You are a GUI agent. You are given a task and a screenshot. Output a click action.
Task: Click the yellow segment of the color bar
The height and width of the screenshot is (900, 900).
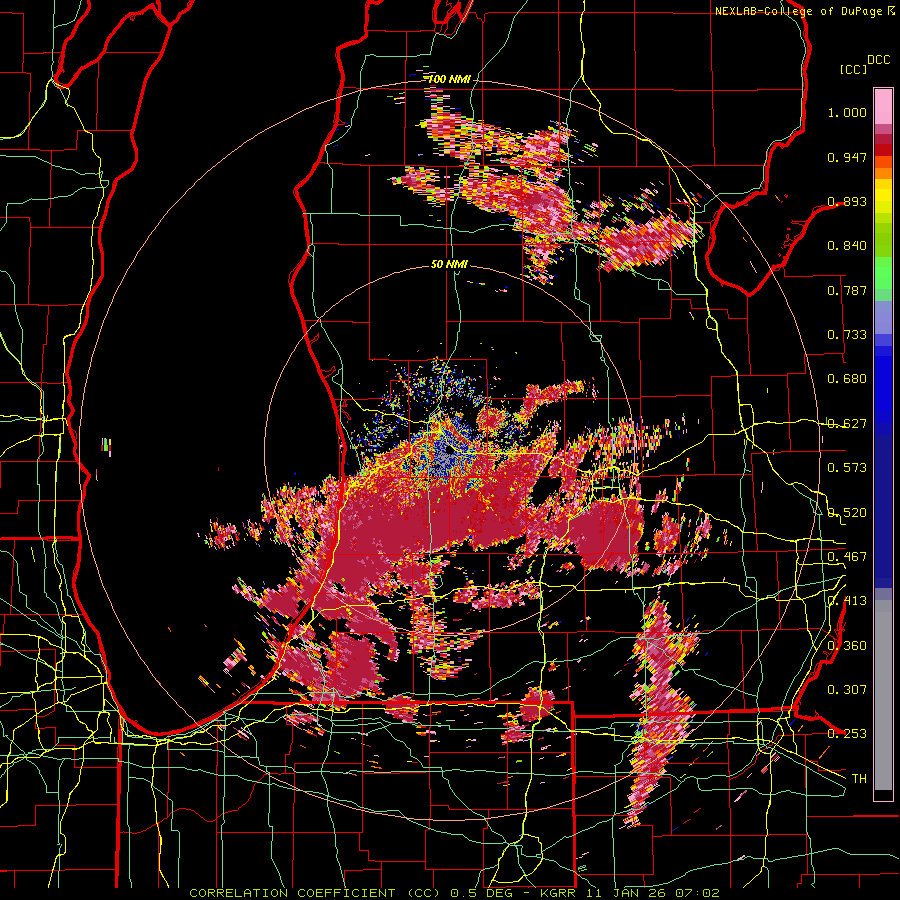[883, 198]
